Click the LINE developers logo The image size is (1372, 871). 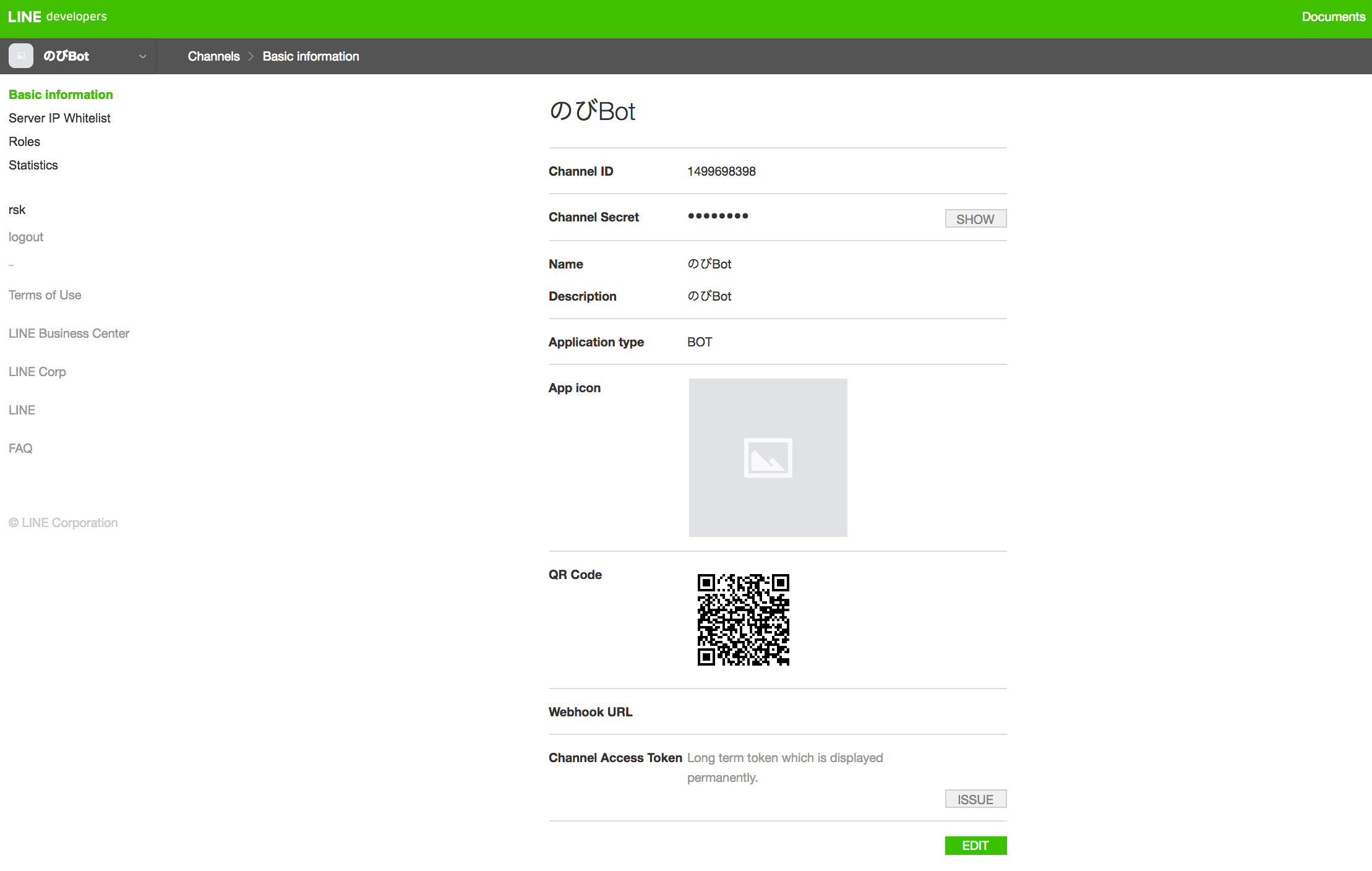click(57, 17)
